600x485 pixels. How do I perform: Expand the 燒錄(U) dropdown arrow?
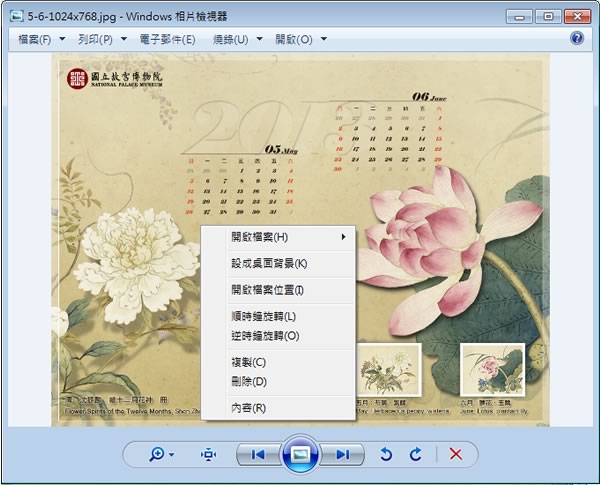tap(259, 39)
